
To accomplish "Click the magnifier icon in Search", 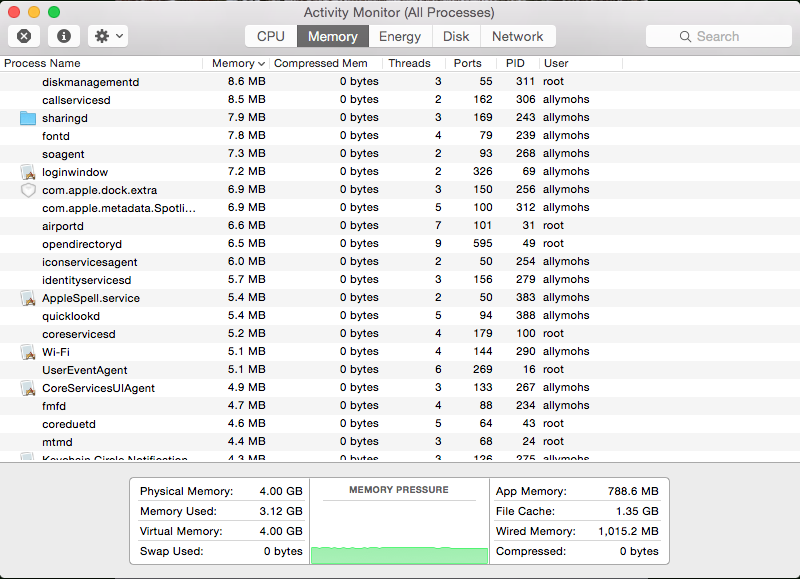I will [x=685, y=37].
